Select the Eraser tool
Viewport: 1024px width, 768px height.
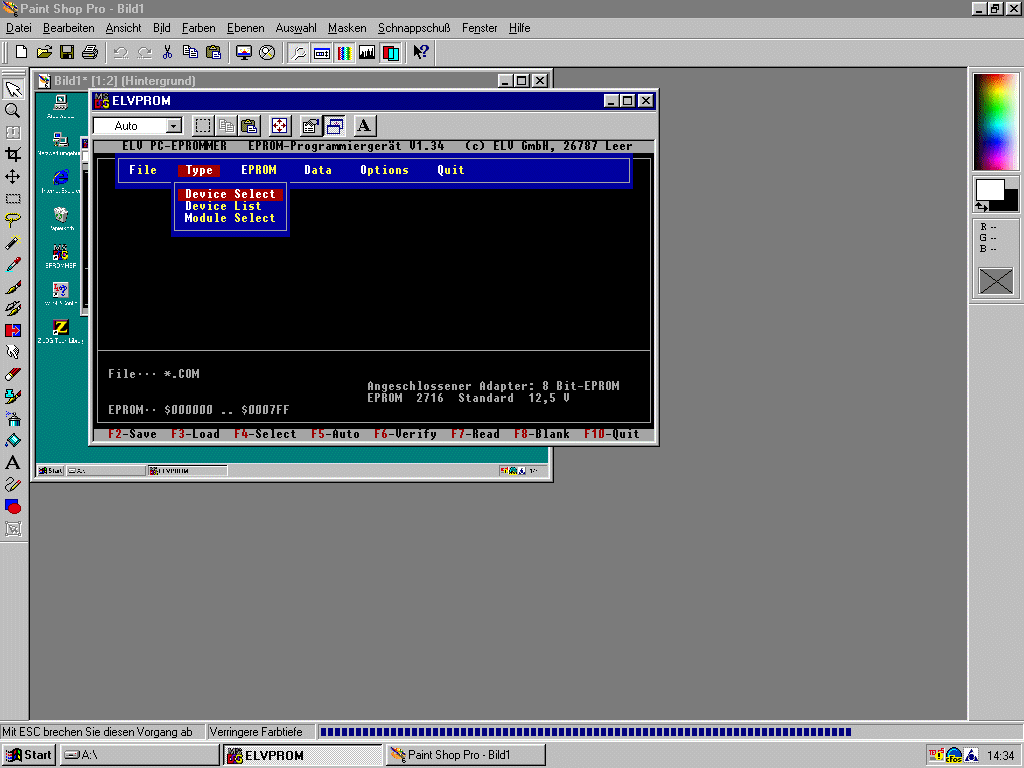pos(13,374)
